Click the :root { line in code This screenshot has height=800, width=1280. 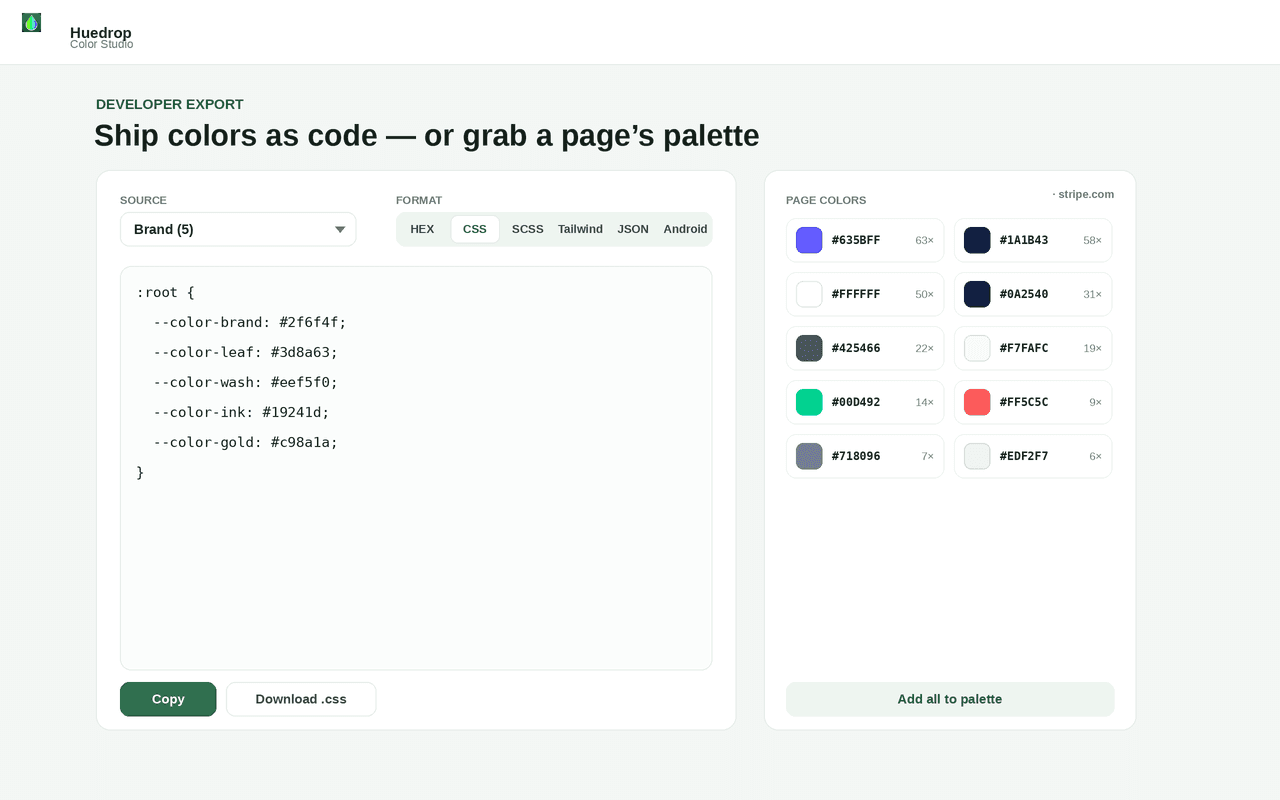point(166,292)
